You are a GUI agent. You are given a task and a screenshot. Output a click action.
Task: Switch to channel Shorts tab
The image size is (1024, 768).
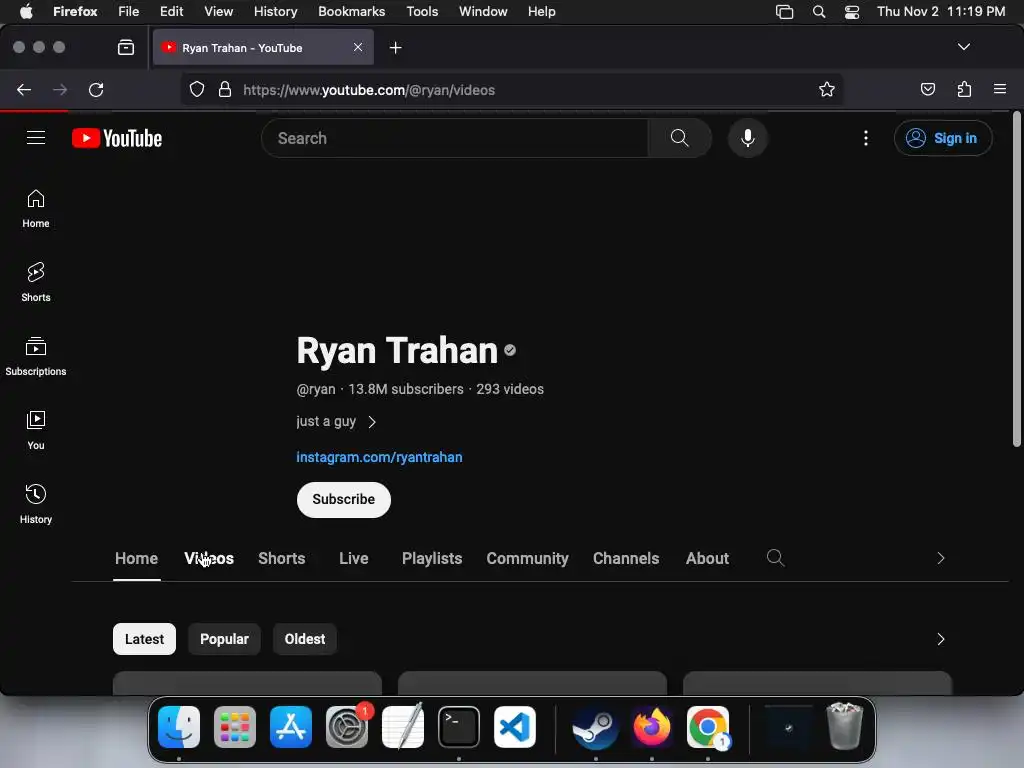(x=281, y=558)
